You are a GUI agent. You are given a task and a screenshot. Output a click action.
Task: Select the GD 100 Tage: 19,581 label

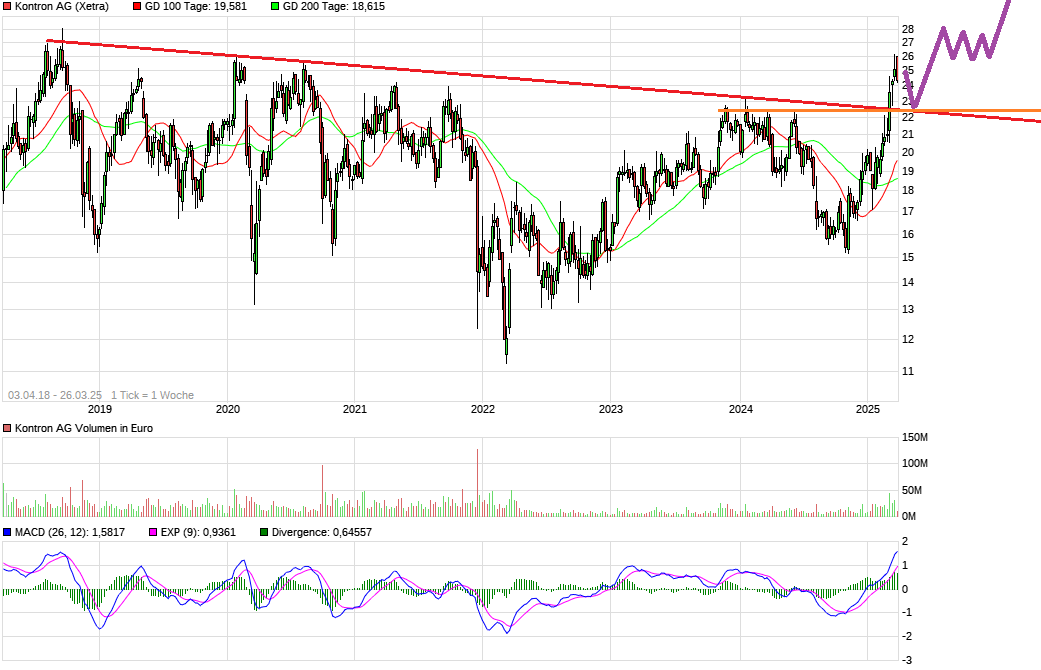[x=196, y=7]
